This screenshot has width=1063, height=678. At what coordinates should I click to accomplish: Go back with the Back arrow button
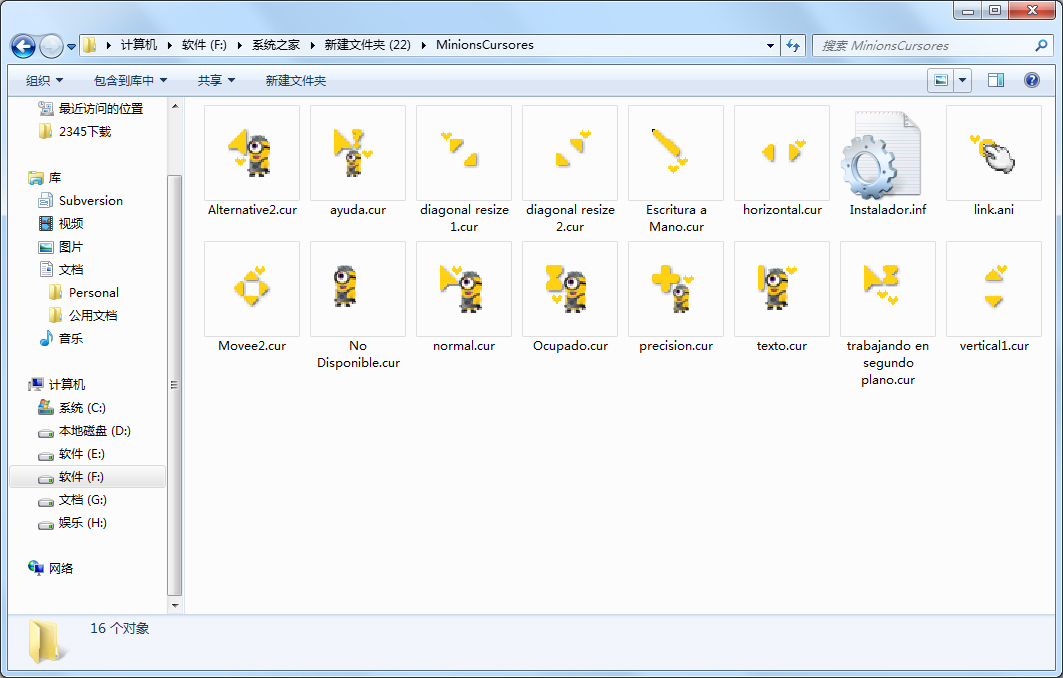[23, 46]
